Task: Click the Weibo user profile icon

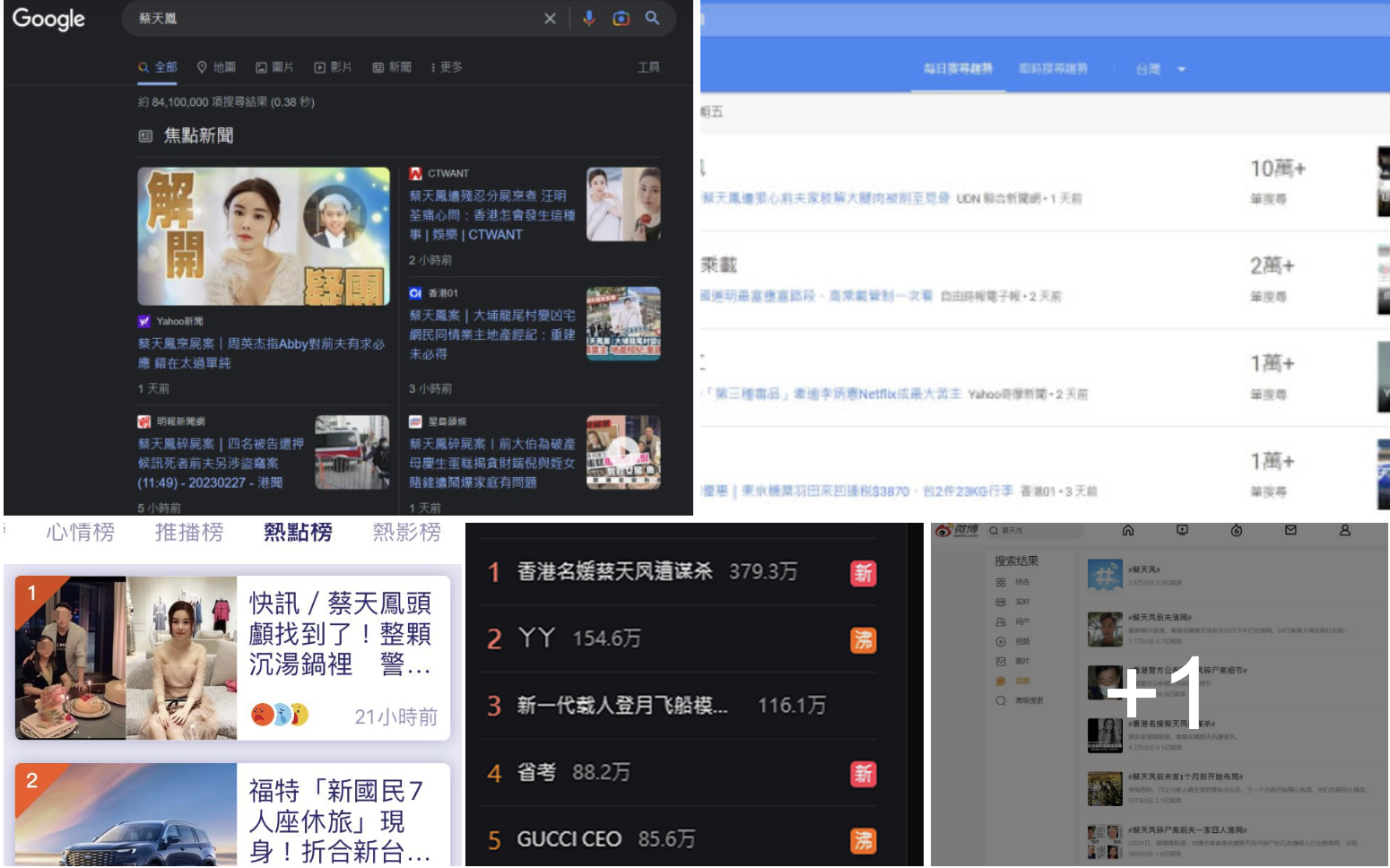Action: pyautogui.click(x=1345, y=531)
